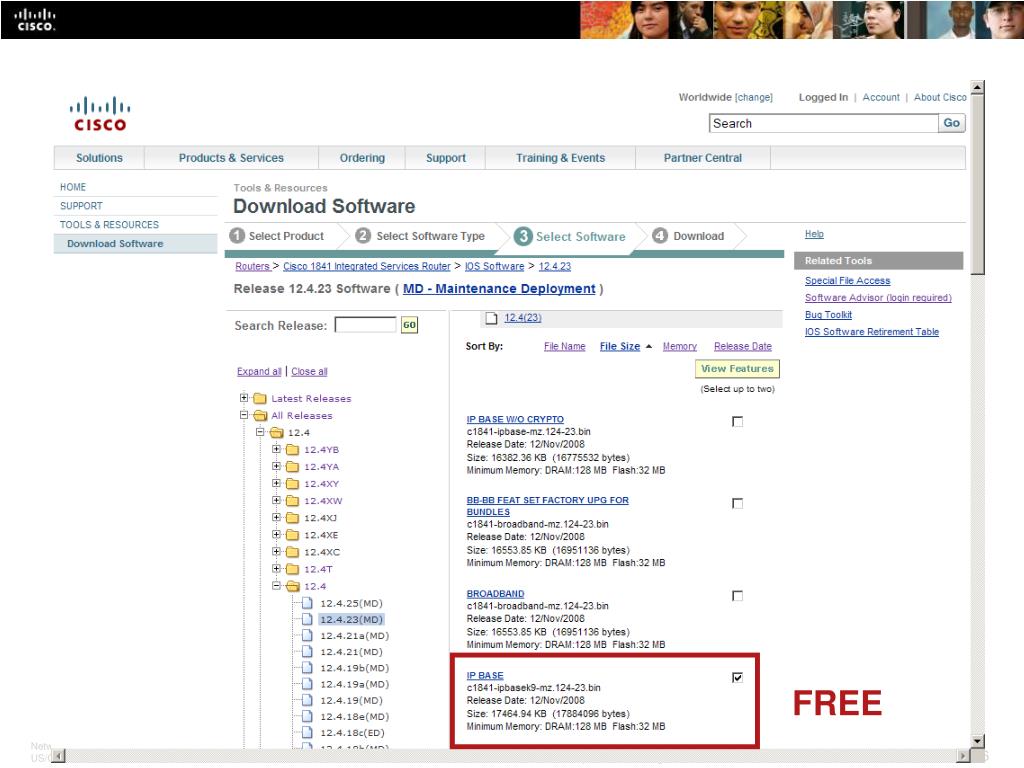Open the Special File Access link
Image resolution: width=1024 pixels, height=768 pixels.
[847, 280]
